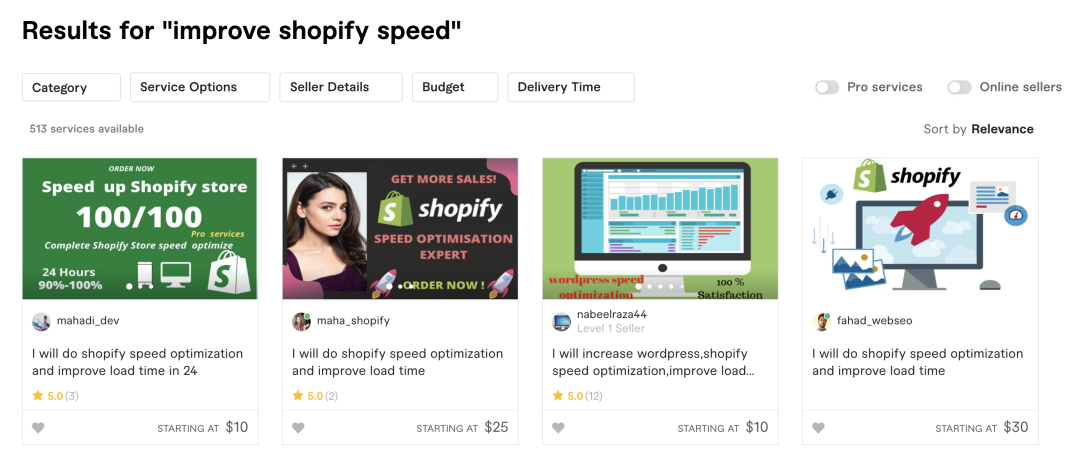Open Seller Details filter dropdown

341,87
